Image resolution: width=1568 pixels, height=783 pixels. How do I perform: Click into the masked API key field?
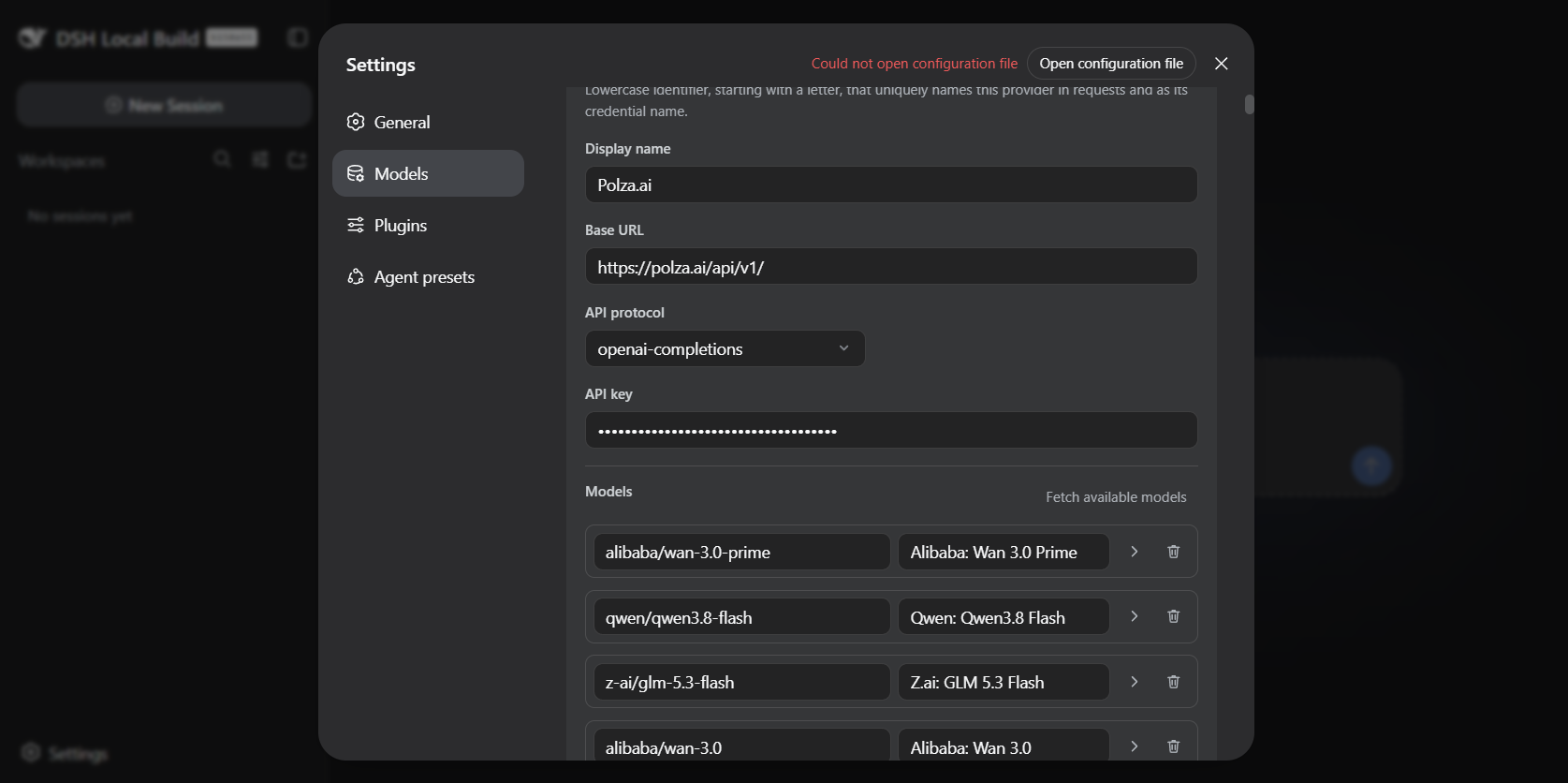(891, 431)
